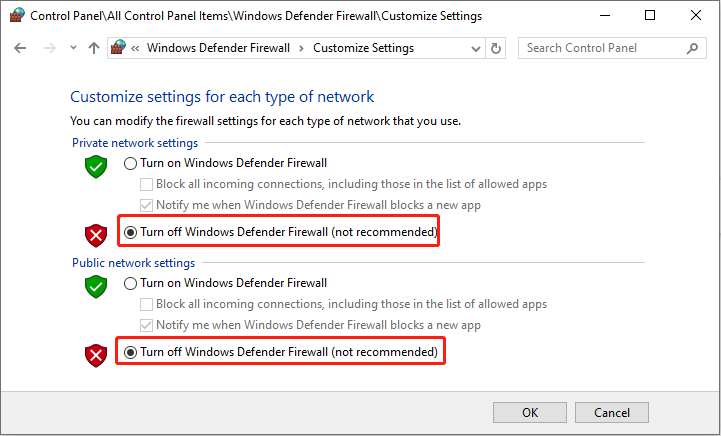
Task: Expand the address bar history dropdown
Action: [x=473, y=48]
